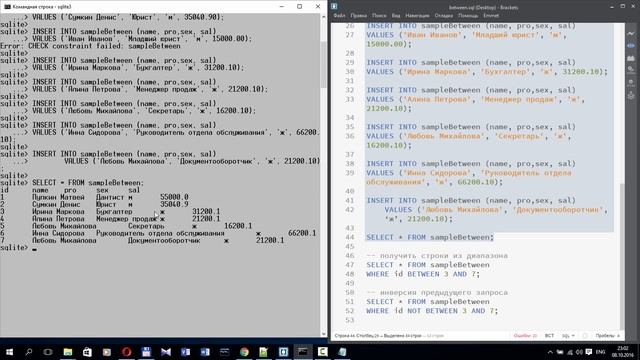Viewport: 640px width, 360px height.
Task: Click salary value 55000.0 in console output
Action: (x=174, y=197)
